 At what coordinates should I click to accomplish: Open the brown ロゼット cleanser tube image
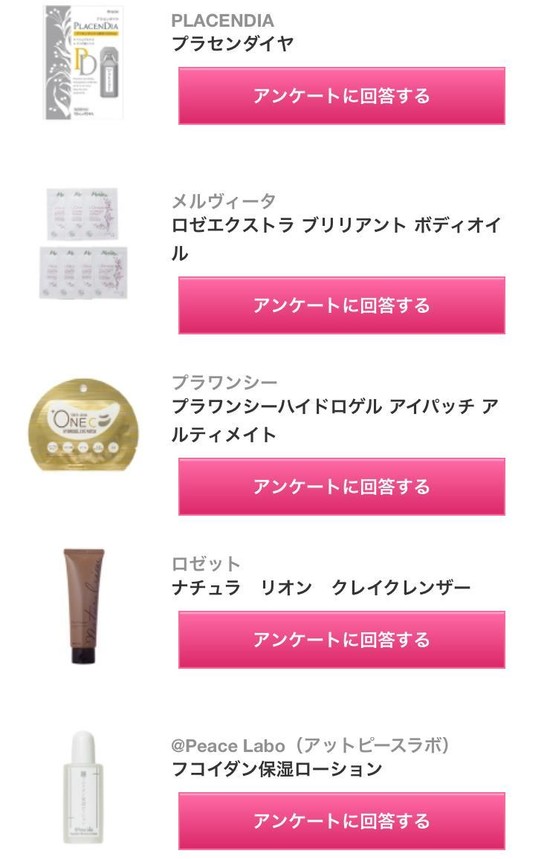(x=83, y=606)
